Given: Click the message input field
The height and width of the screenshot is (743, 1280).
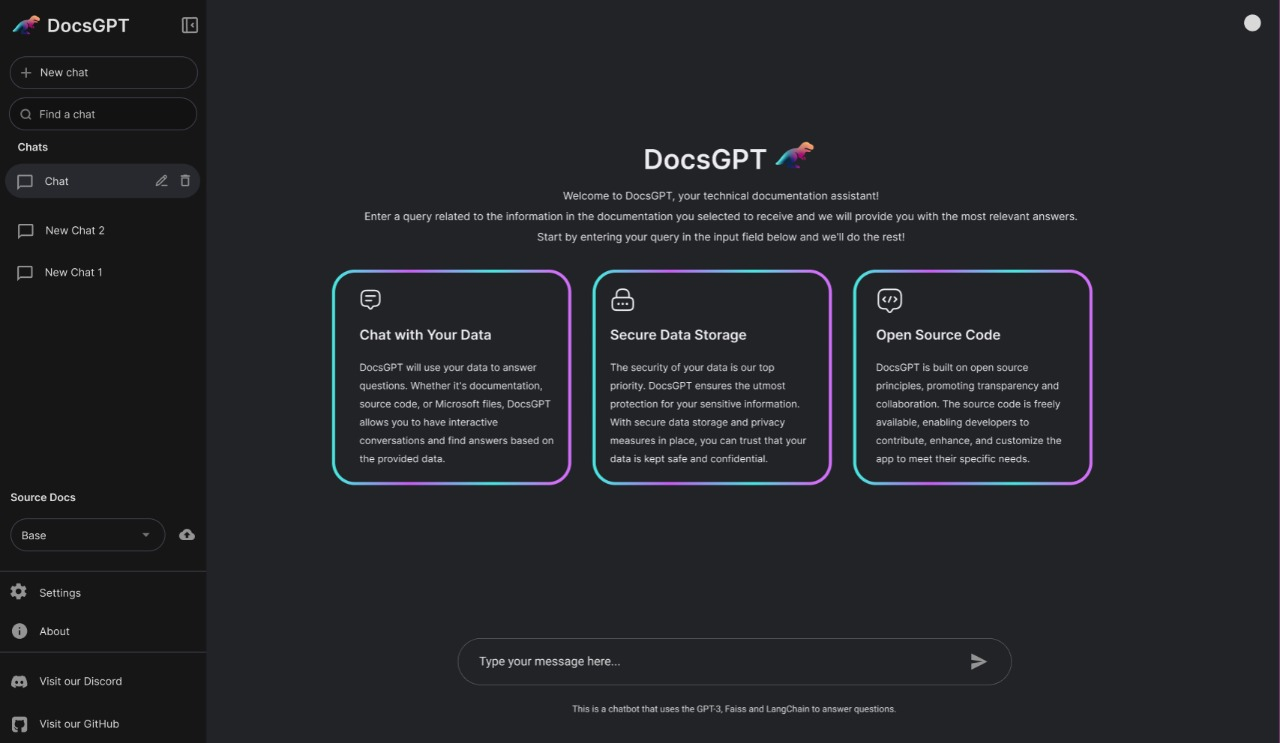Looking at the screenshot, I should tap(700, 661).
